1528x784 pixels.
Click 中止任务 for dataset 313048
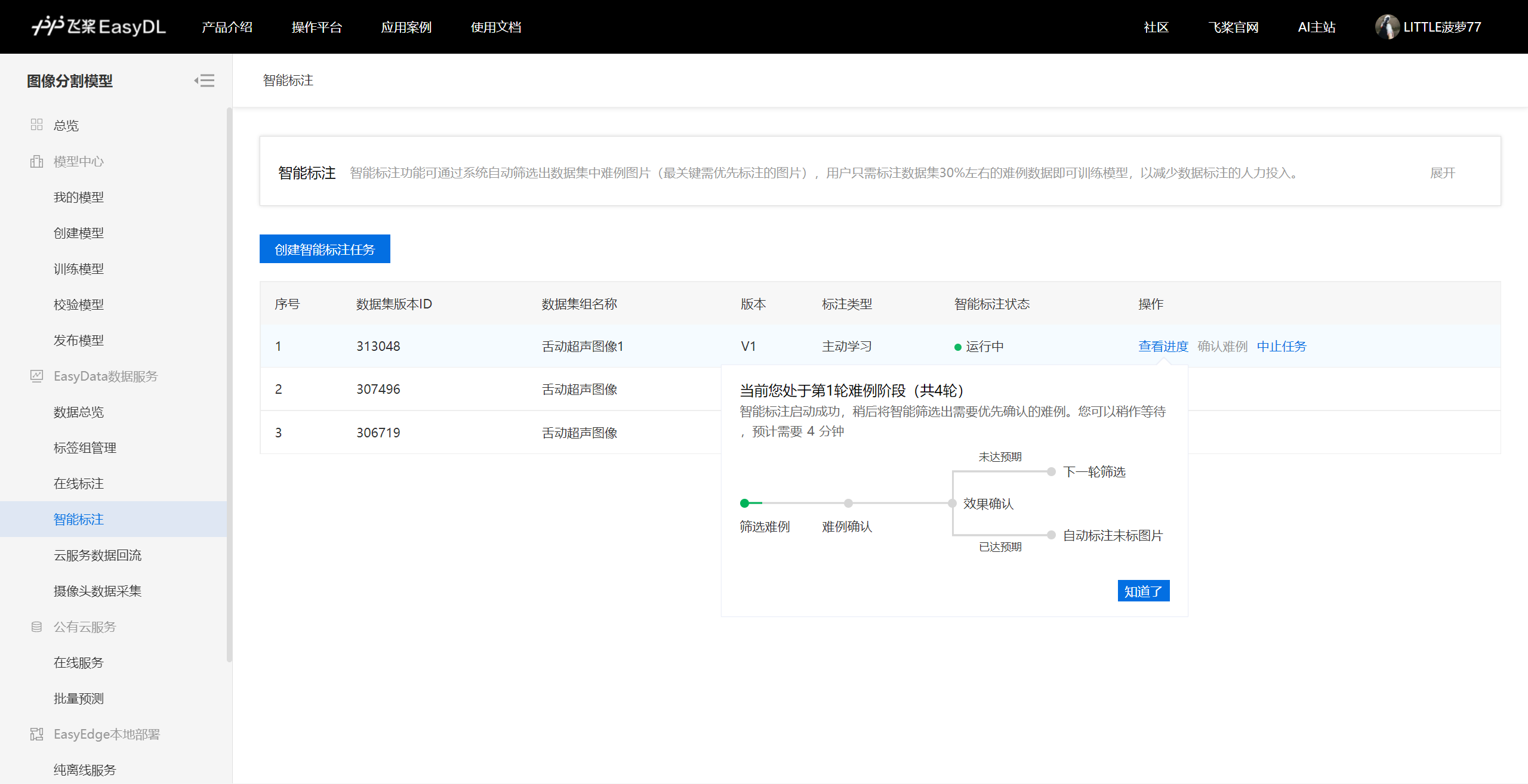click(1281, 346)
